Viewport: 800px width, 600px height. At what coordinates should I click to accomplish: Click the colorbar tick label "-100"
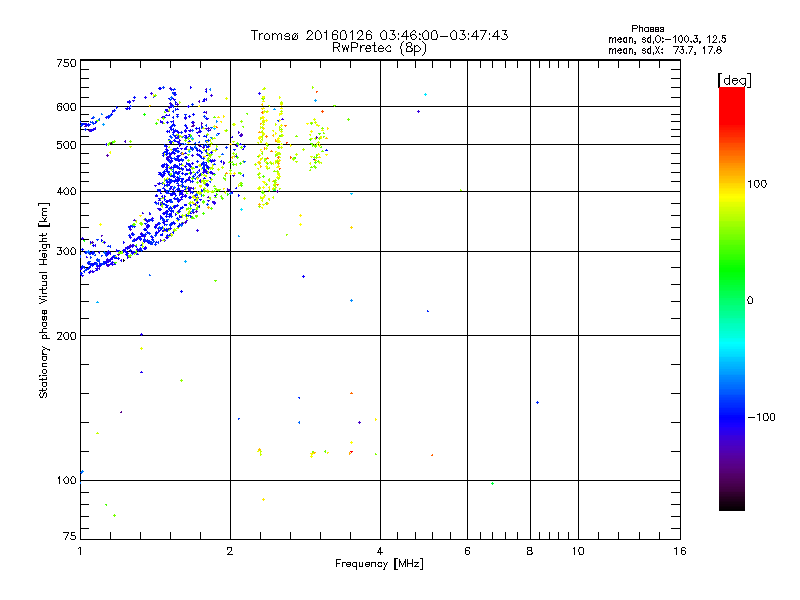(761, 417)
